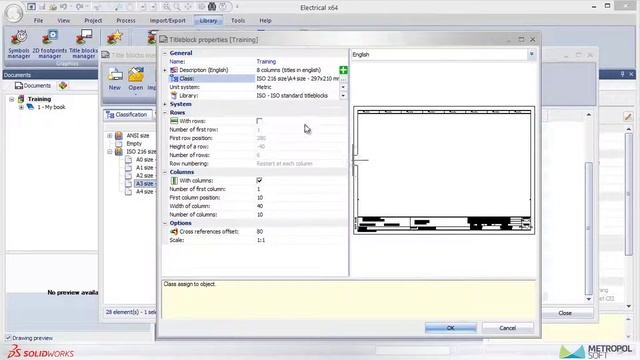Viewport: 640px width, 360px height.
Task: Open the Import/Export menu
Action: tap(167, 20)
